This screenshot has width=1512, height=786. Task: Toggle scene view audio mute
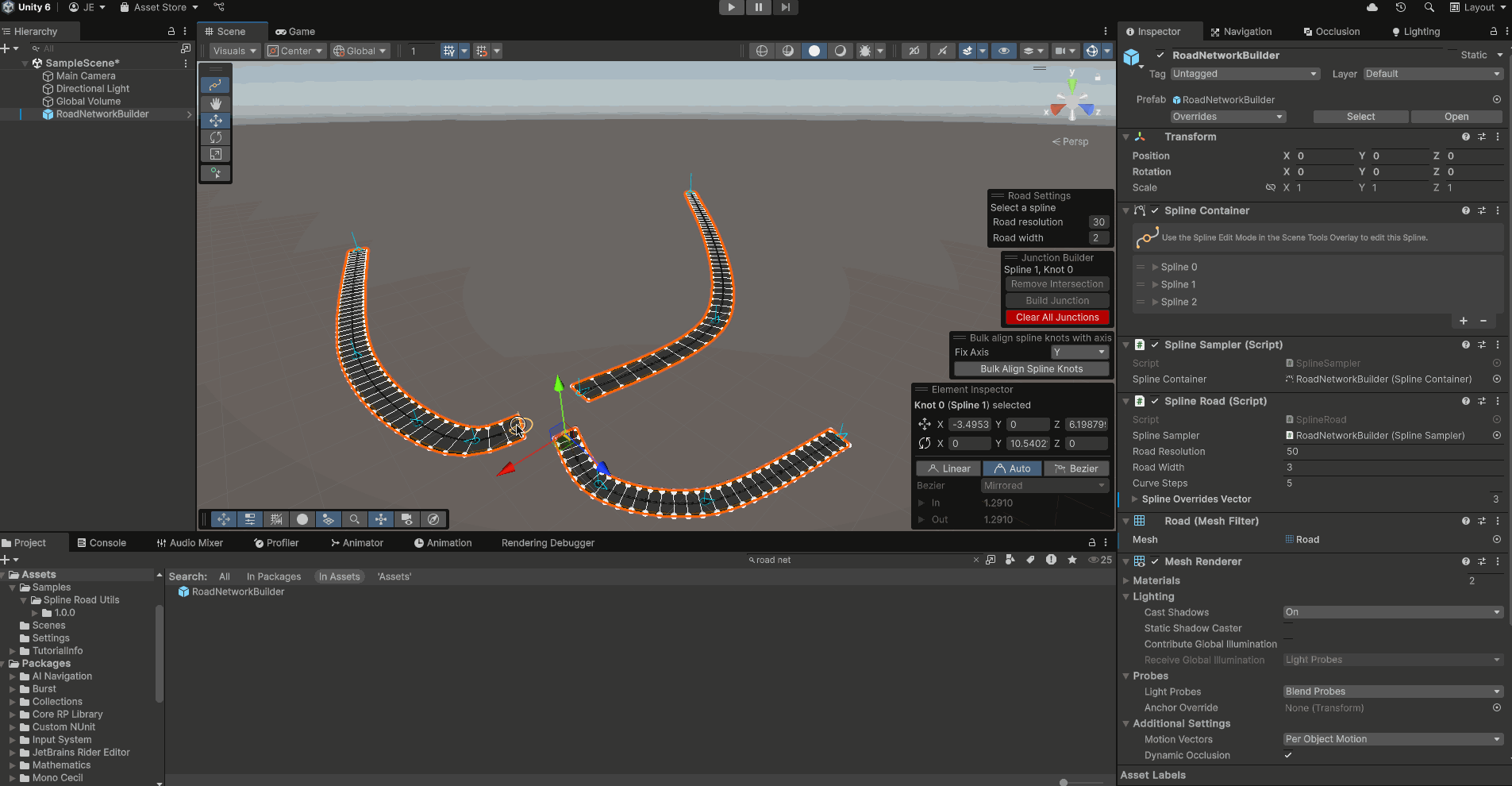942,51
